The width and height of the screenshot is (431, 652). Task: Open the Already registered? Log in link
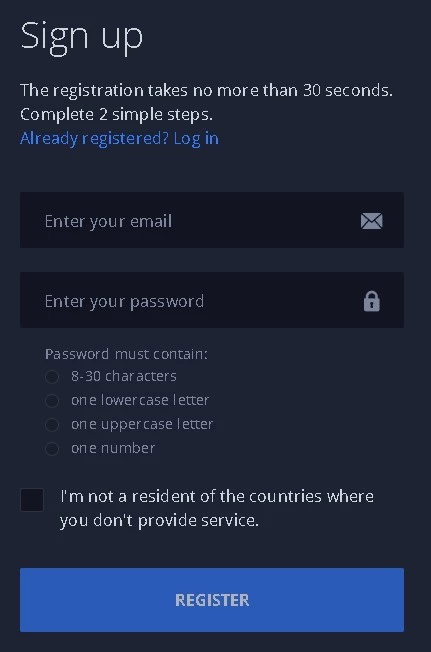pyautogui.click(x=119, y=138)
